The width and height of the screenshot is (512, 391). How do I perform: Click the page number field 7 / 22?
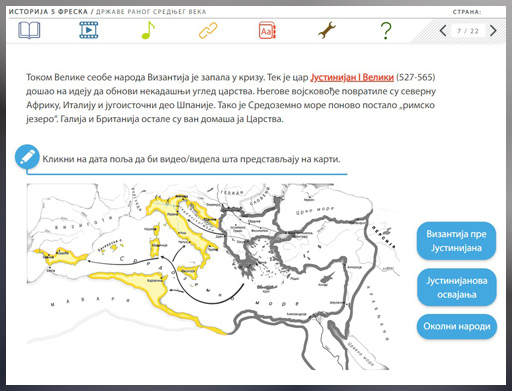pyautogui.click(x=468, y=31)
